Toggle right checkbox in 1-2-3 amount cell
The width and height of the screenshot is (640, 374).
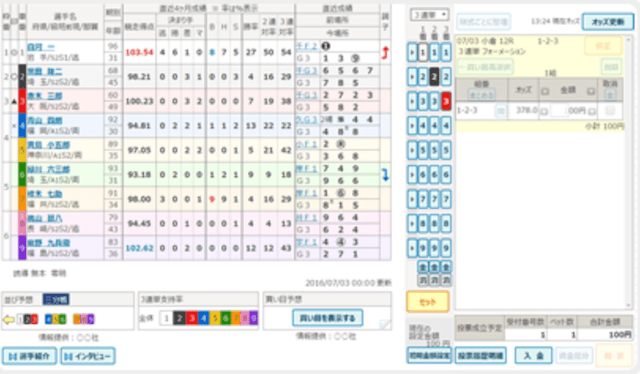pos(592,111)
